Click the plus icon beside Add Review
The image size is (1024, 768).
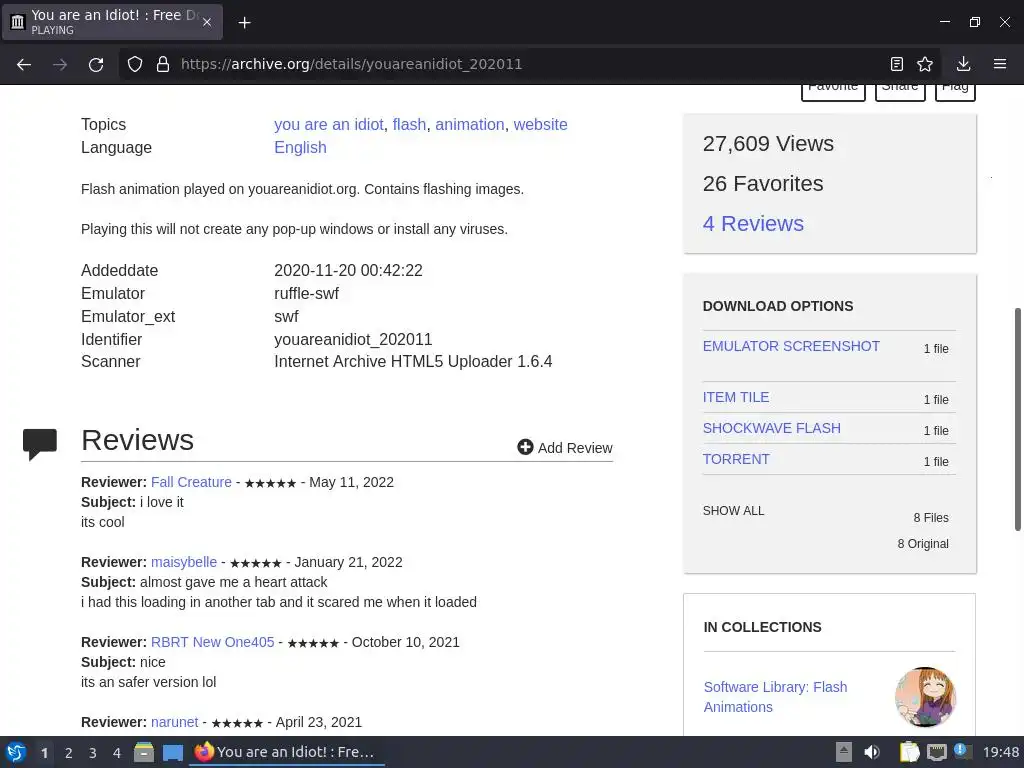tap(525, 447)
